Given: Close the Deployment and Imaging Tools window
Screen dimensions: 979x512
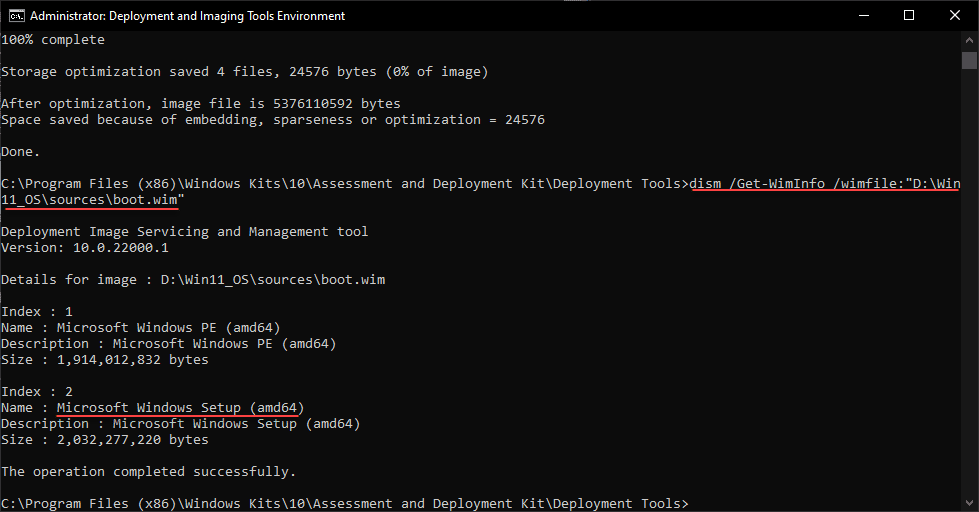Looking at the screenshot, I should [x=955, y=16].
